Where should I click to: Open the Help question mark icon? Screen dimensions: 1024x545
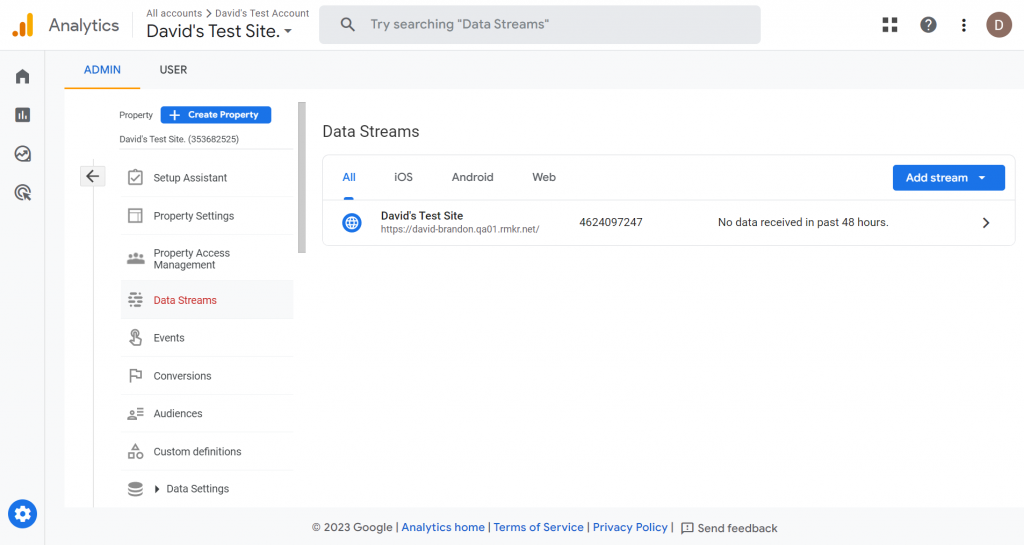928,25
